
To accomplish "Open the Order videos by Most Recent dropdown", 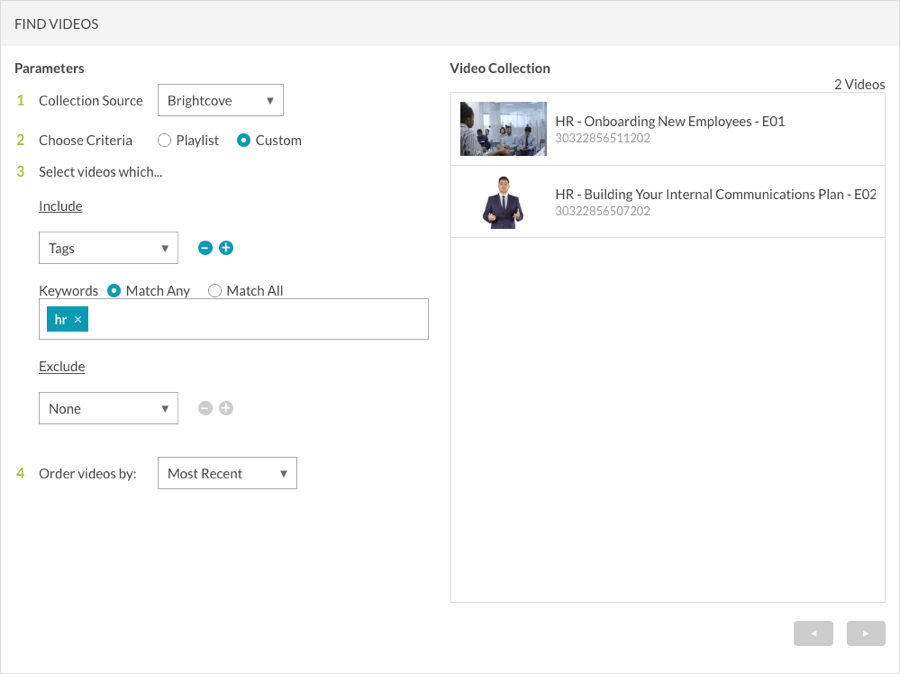I will (x=227, y=473).
